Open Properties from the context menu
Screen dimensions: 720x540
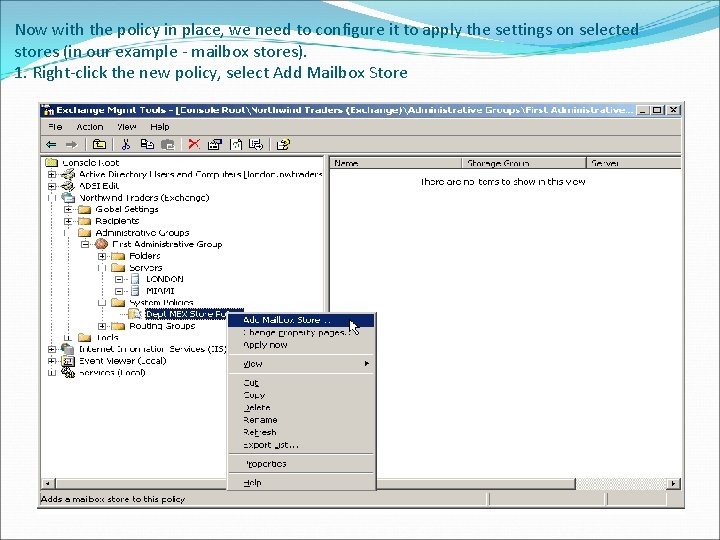302,464
